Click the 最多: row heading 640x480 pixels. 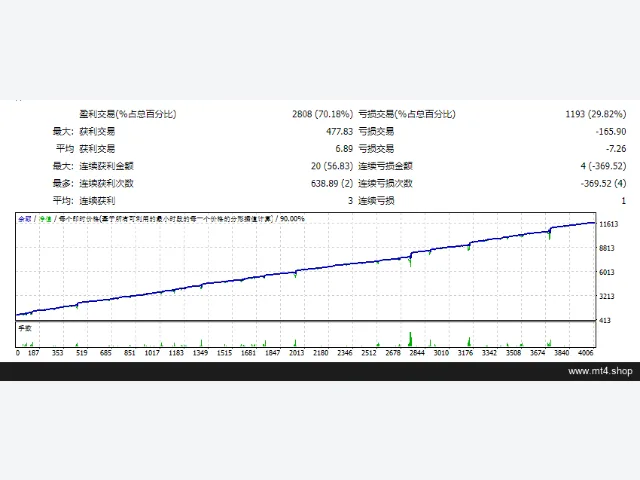click(x=63, y=183)
